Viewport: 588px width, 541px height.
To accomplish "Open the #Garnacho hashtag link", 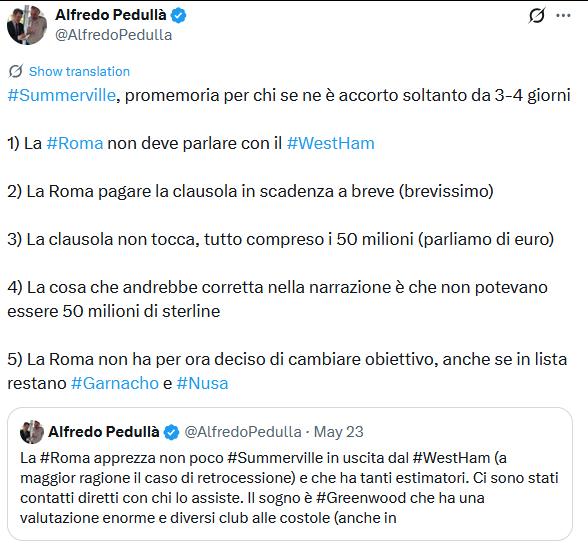I will click(115, 383).
